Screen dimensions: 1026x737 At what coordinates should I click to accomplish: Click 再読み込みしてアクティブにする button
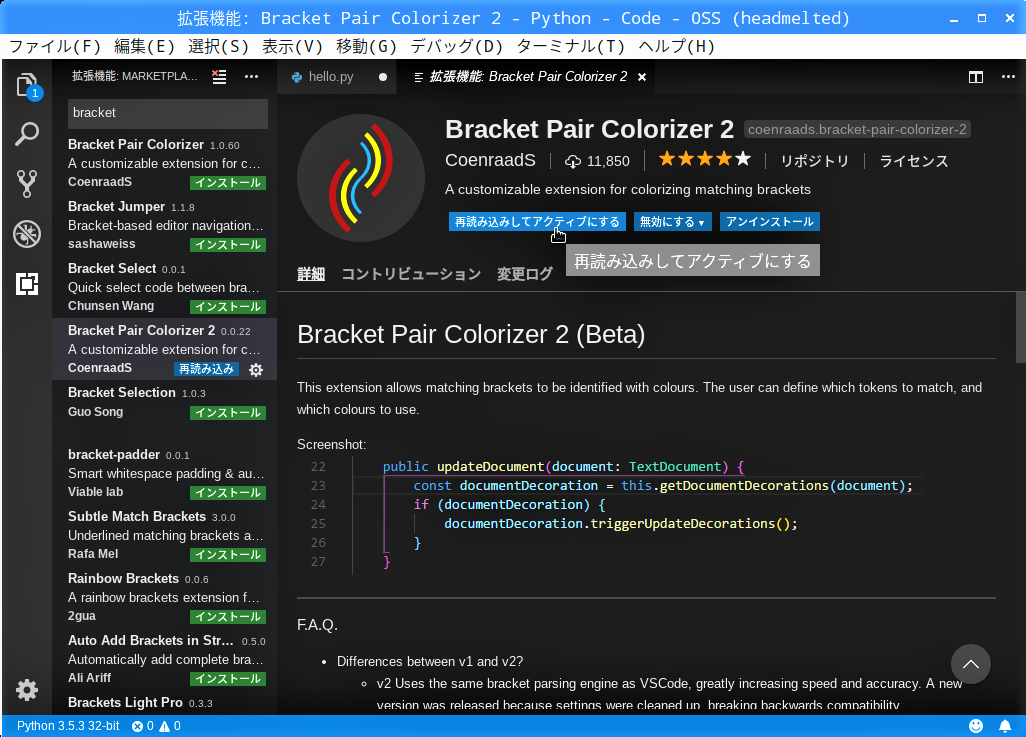(537, 222)
